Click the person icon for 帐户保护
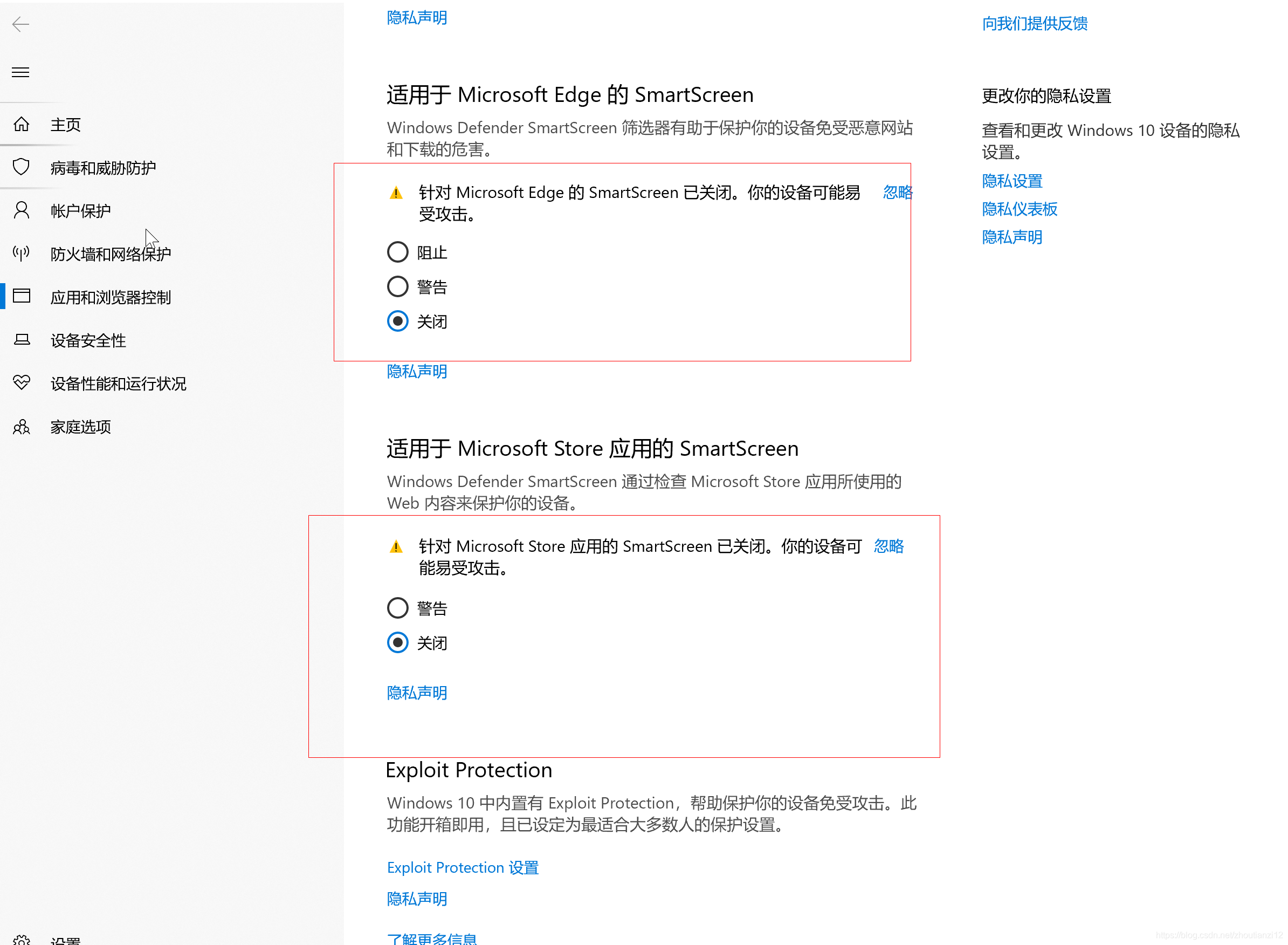Screen dimensions: 1288x945 tap(21, 210)
